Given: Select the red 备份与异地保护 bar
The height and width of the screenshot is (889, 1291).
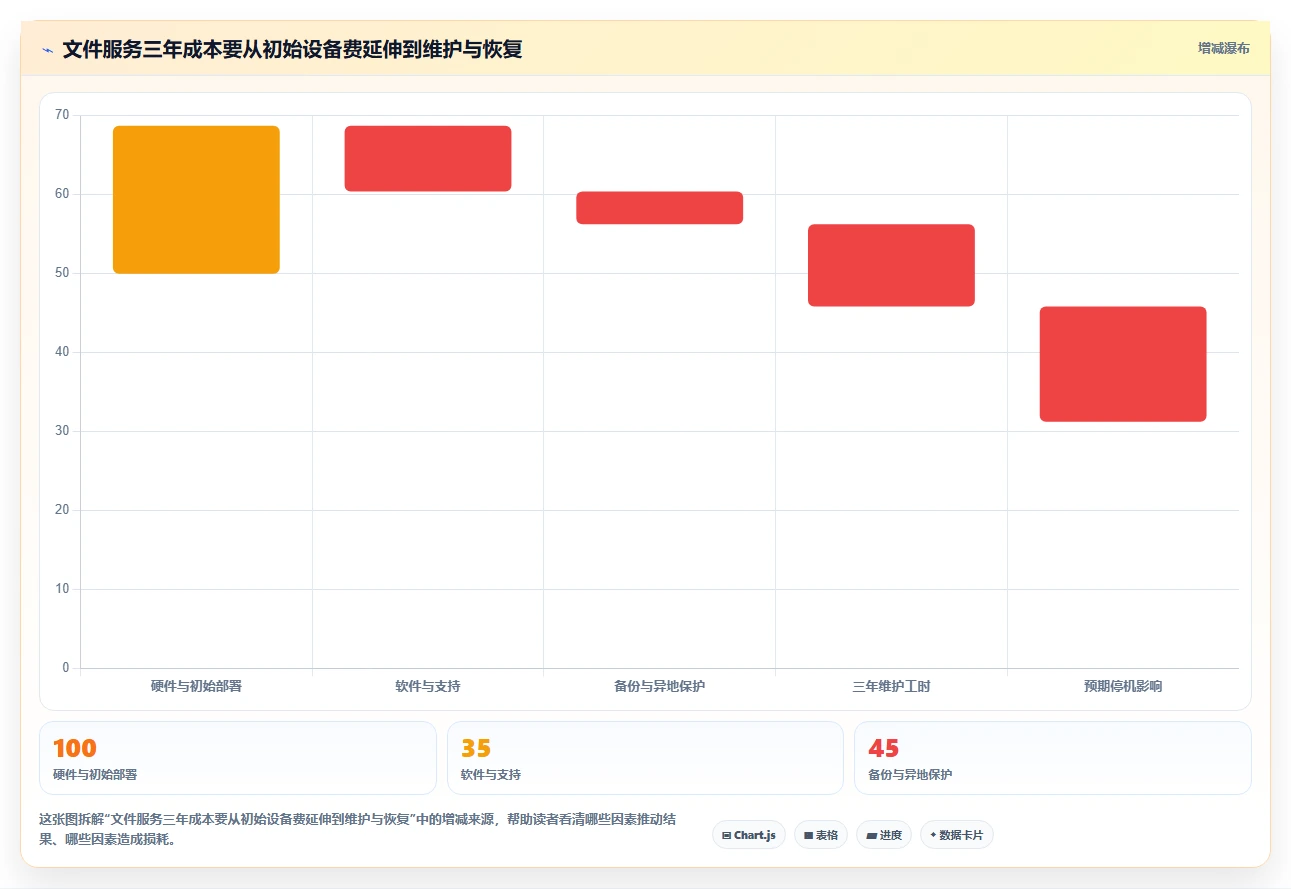Looking at the screenshot, I should point(660,208).
